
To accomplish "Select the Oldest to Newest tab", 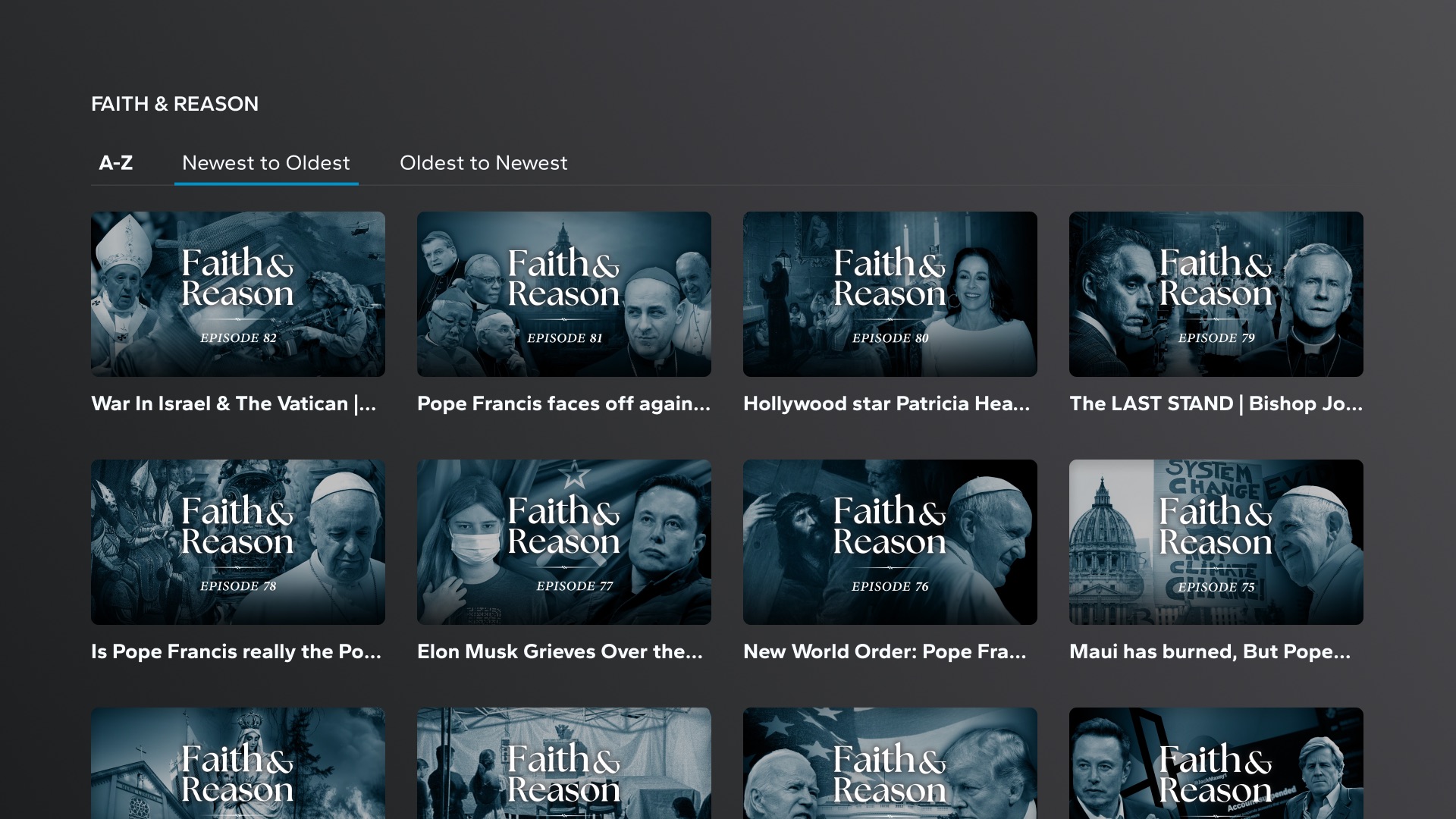I will click(484, 163).
